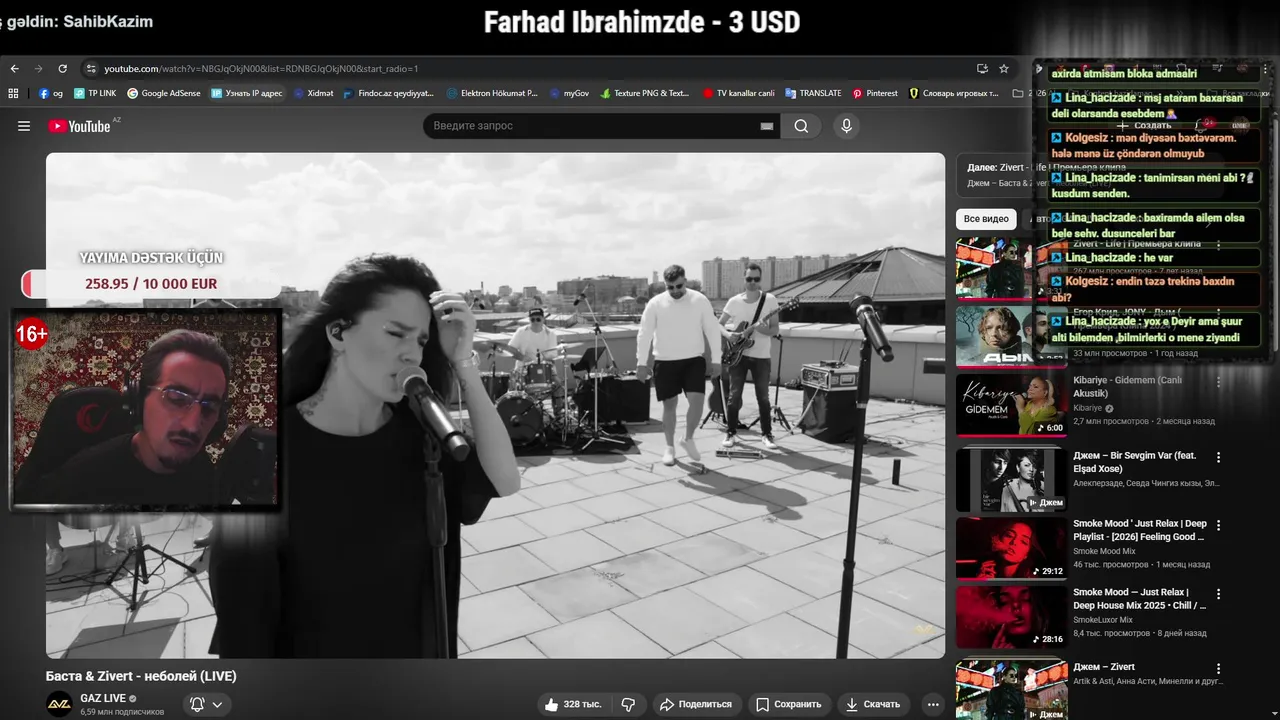Click the browser address bar URL
Screen dimensions: 1280x720
pyautogui.click(x=261, y=69)
